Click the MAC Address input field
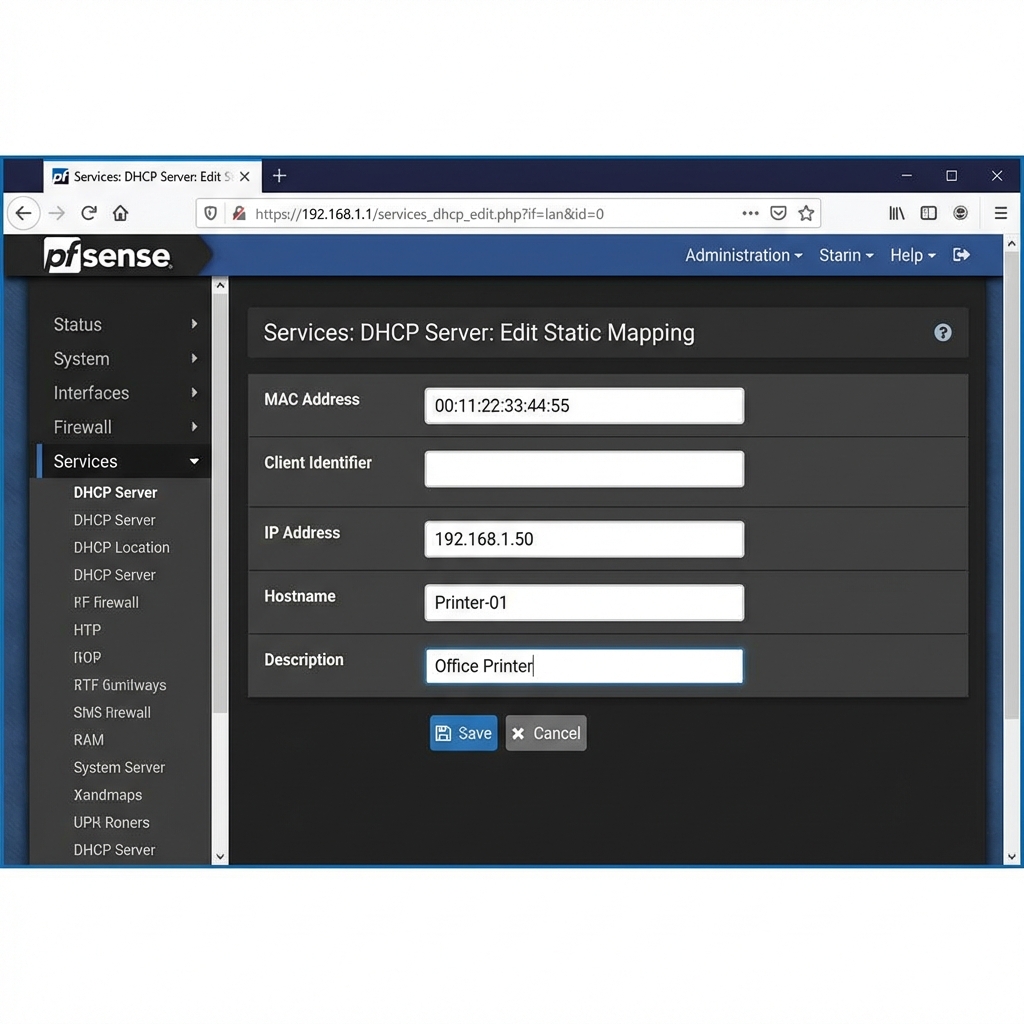This screenshot has width=1024, height=1024. tap(584, 406)
